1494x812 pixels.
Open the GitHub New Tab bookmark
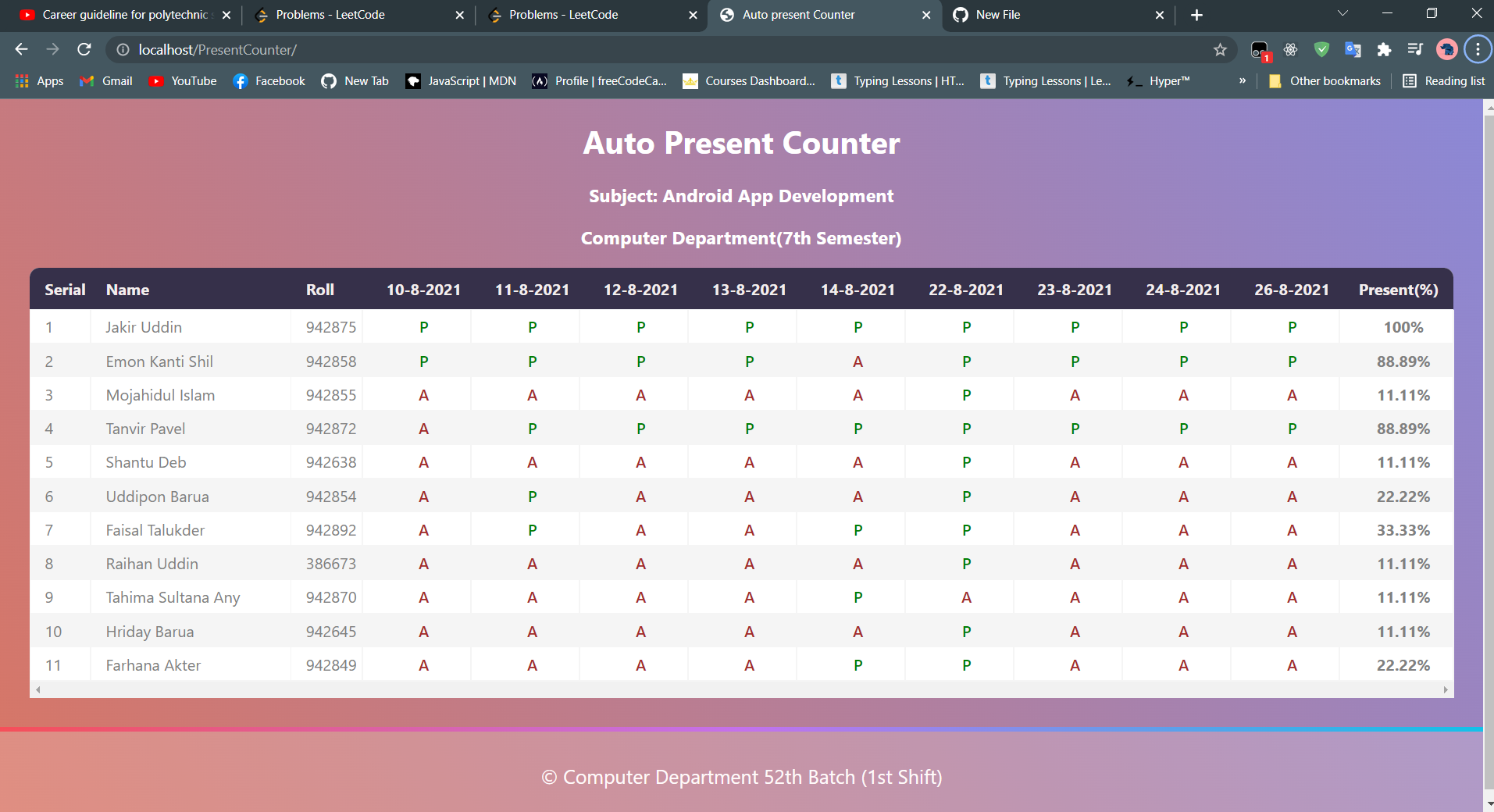tap(355, 81)
